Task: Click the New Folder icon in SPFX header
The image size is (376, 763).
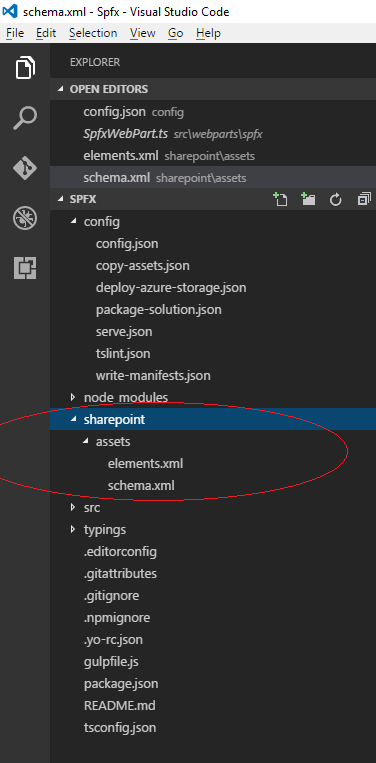Action: point(308,200)
